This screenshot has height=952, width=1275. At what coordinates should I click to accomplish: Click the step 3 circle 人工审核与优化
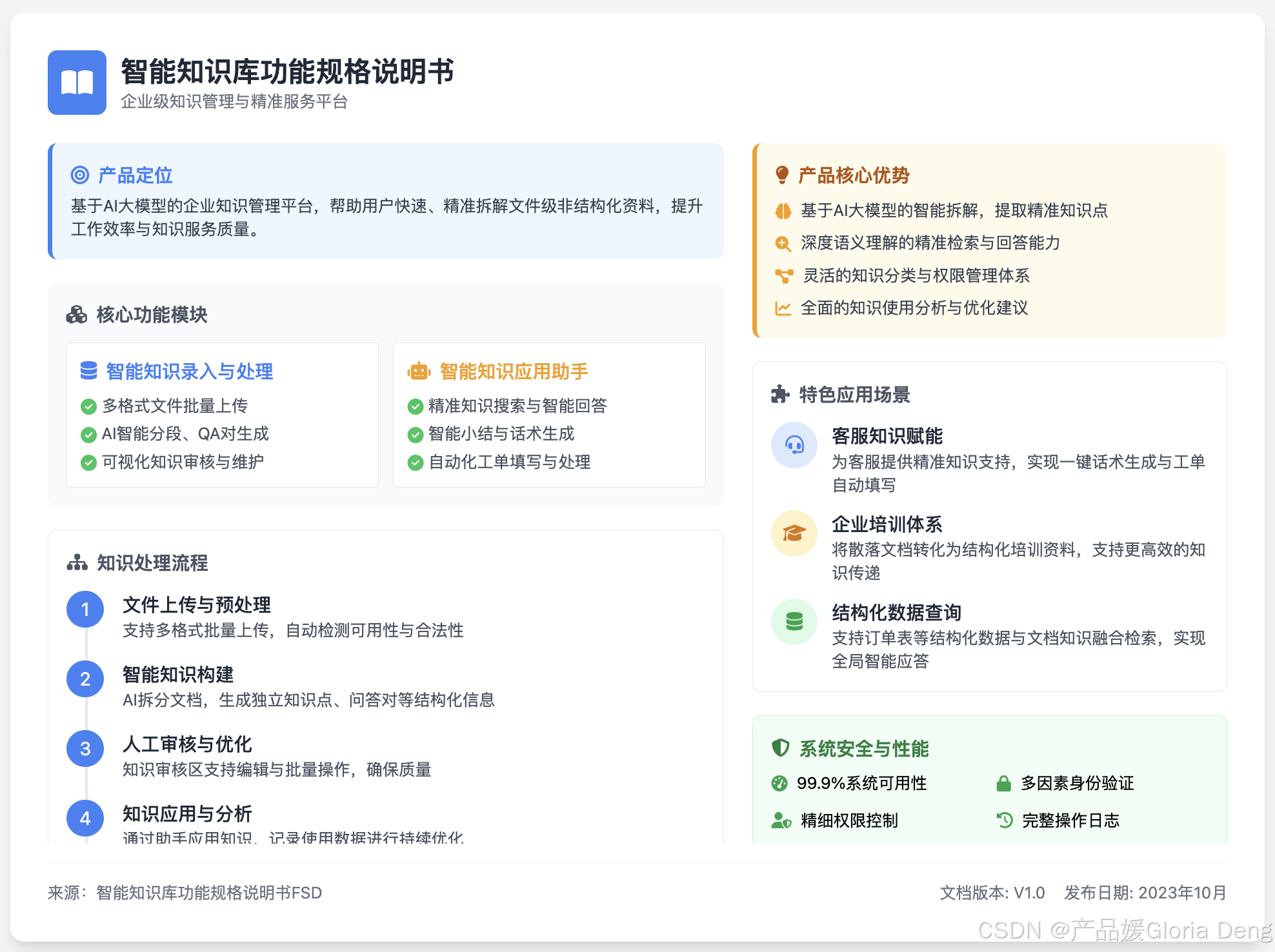pos(85,749)
